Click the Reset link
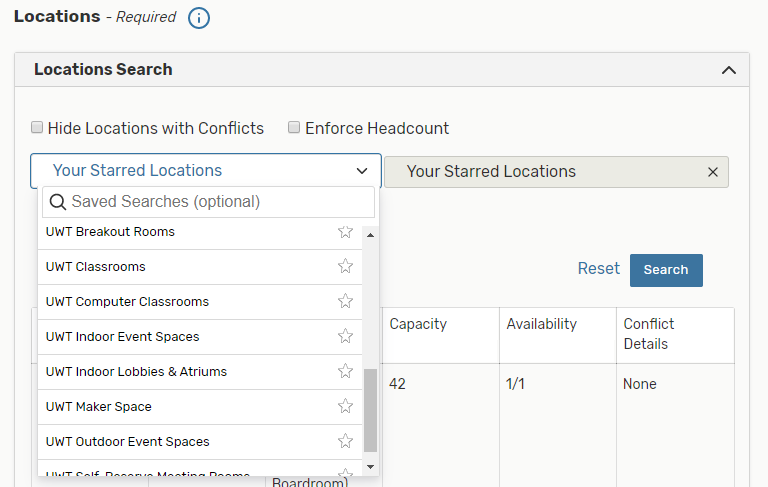The width and height of the screenshot is (768, 487). point(598,269)
